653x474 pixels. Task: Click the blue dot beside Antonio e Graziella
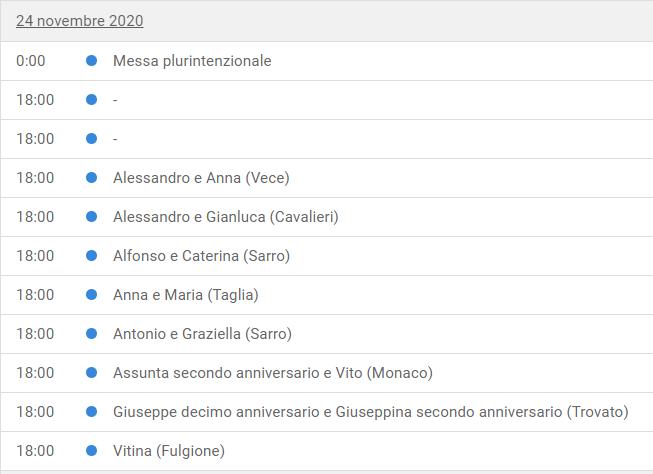click(x=92, y=334)
